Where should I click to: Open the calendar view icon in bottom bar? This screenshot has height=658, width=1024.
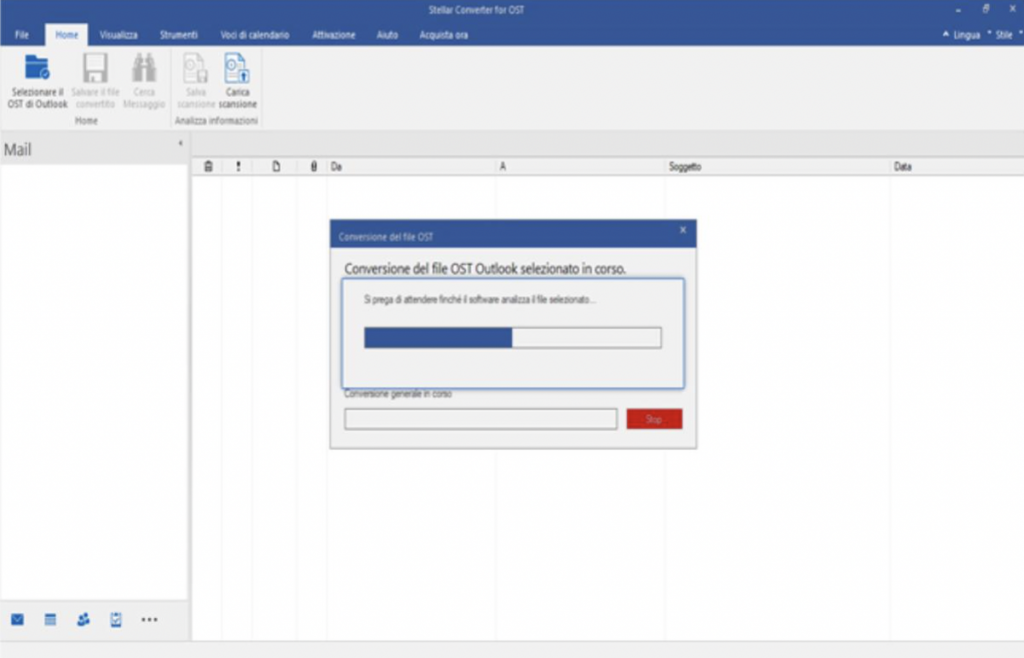coord(50,619)
